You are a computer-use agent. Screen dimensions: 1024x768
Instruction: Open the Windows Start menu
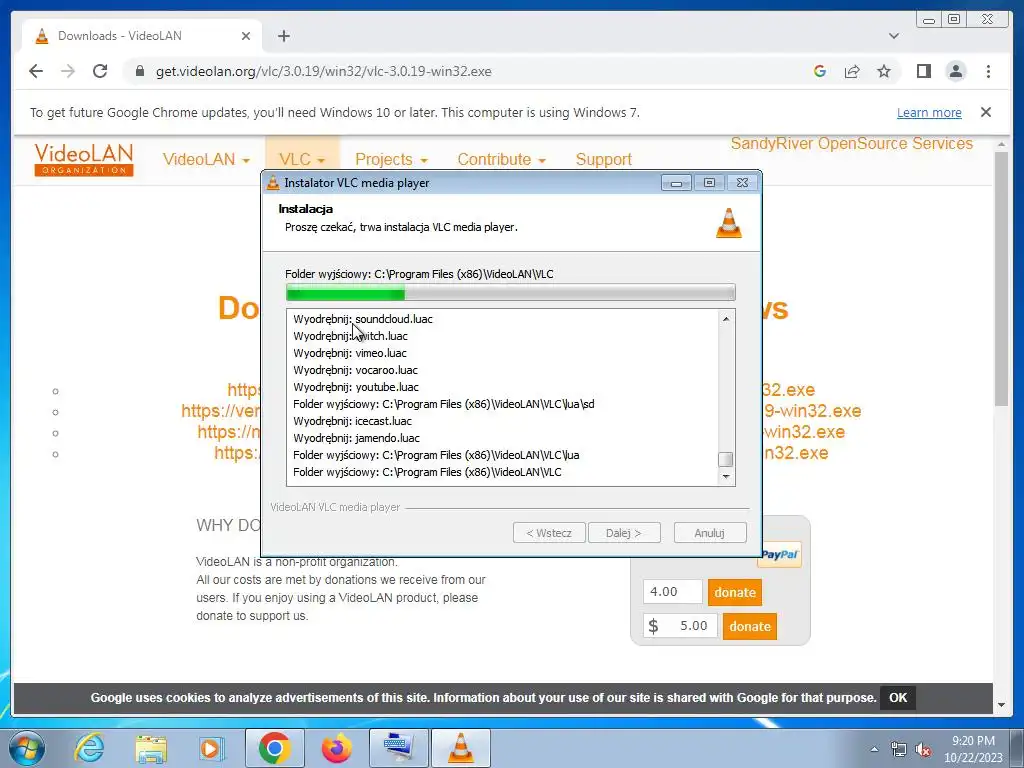[x=27, y=748]
